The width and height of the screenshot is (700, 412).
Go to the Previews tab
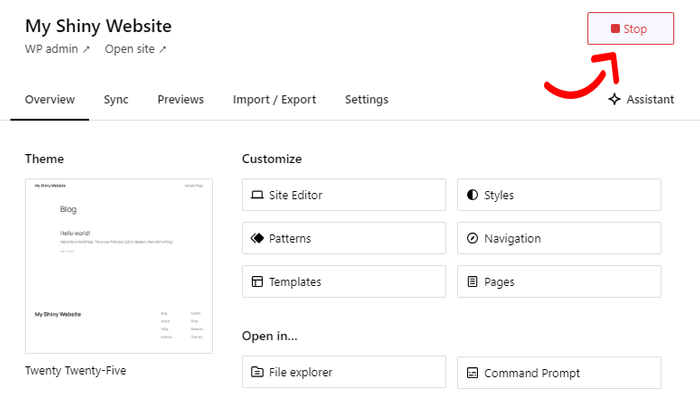pyautogui.click(x=180, y=99)
